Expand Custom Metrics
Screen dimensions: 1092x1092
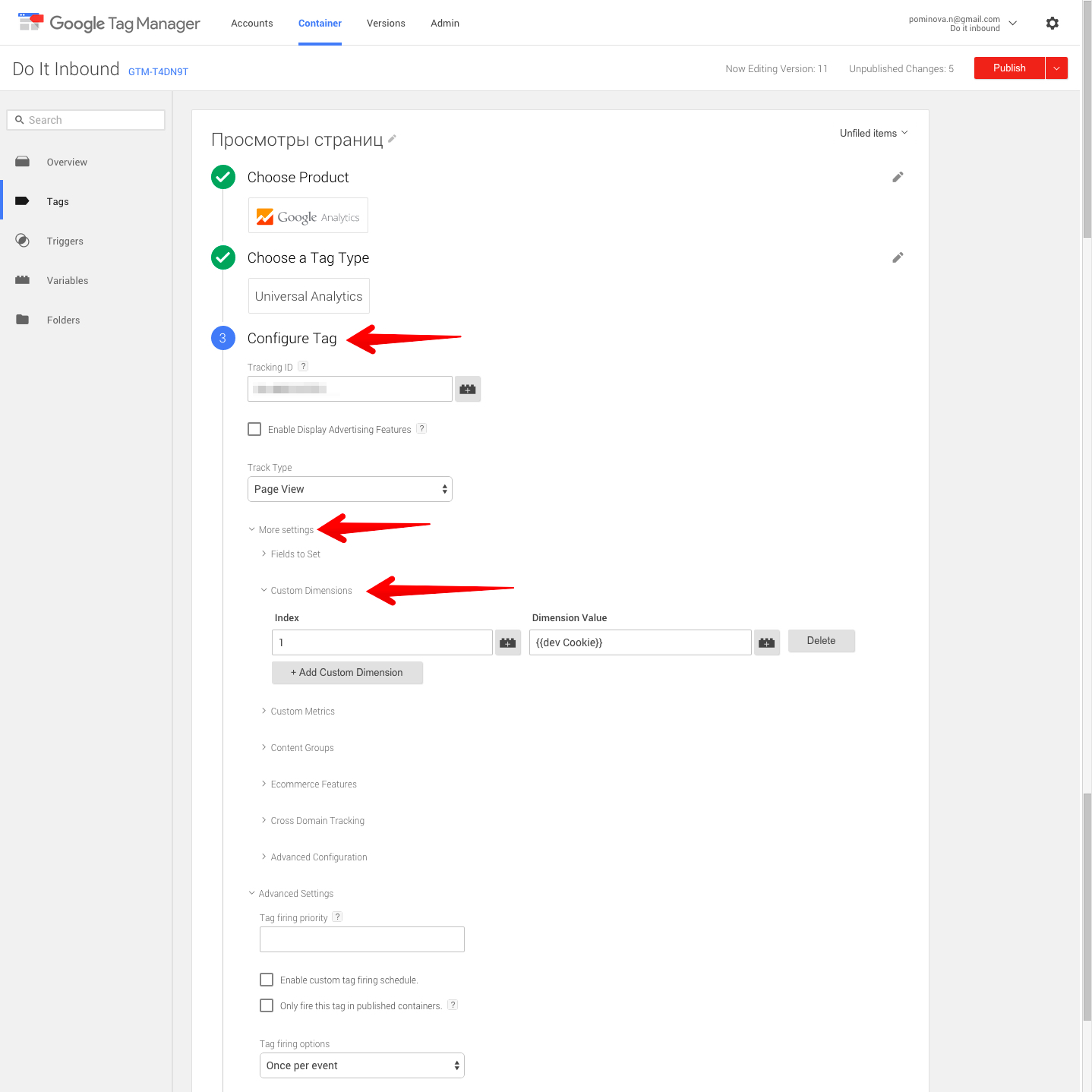coord(298,712)
